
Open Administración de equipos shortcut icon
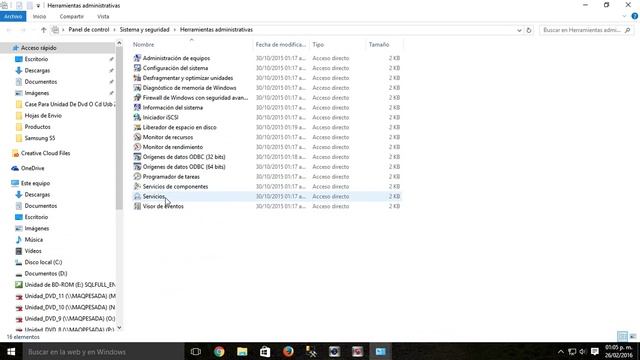[137, 58]
